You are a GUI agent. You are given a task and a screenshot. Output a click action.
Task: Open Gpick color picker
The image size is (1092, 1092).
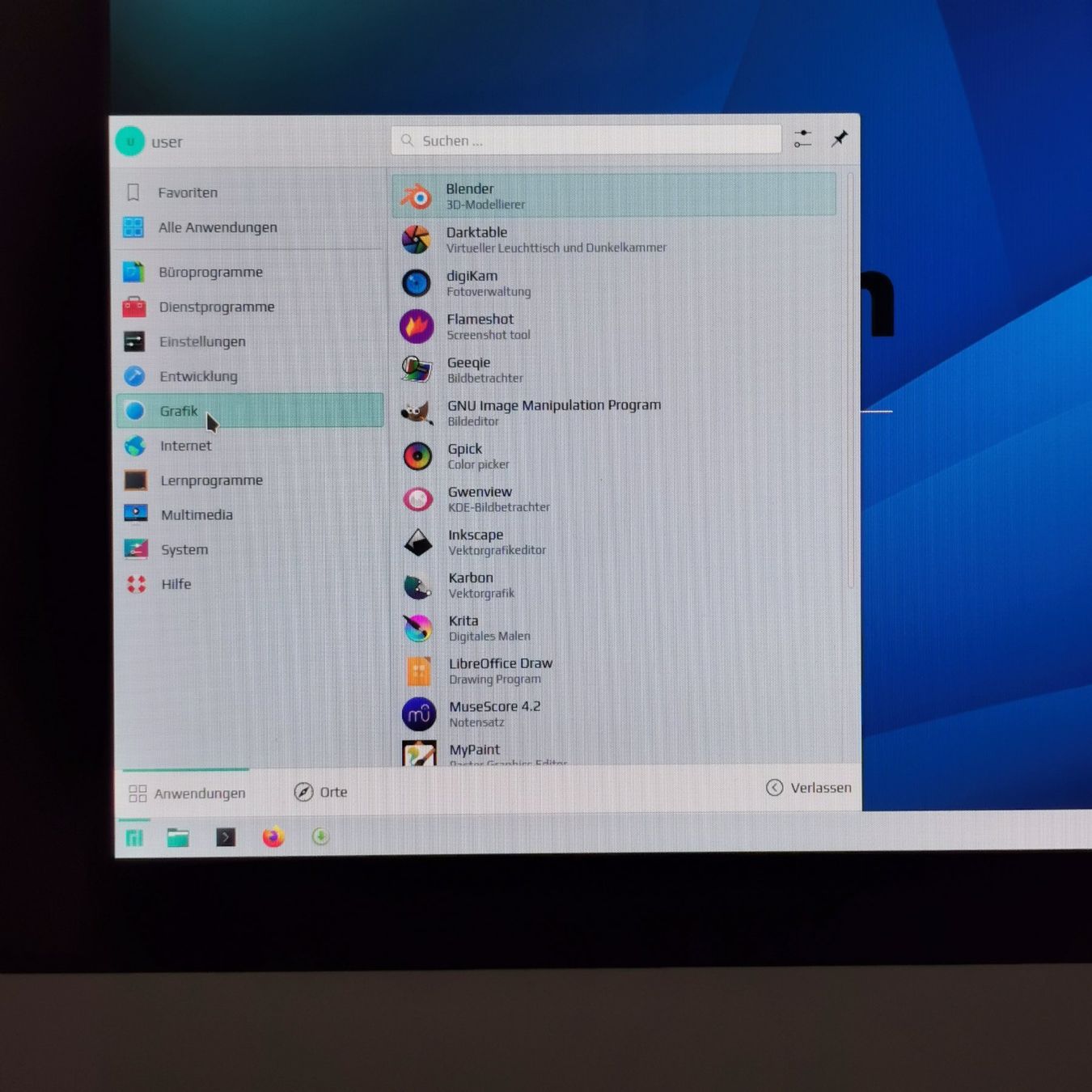coord(614,456)
